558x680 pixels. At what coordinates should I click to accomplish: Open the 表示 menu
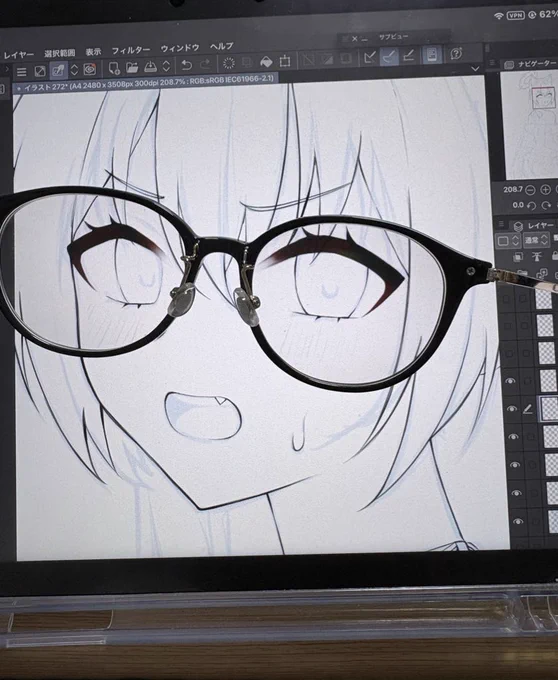click(93, 52)
